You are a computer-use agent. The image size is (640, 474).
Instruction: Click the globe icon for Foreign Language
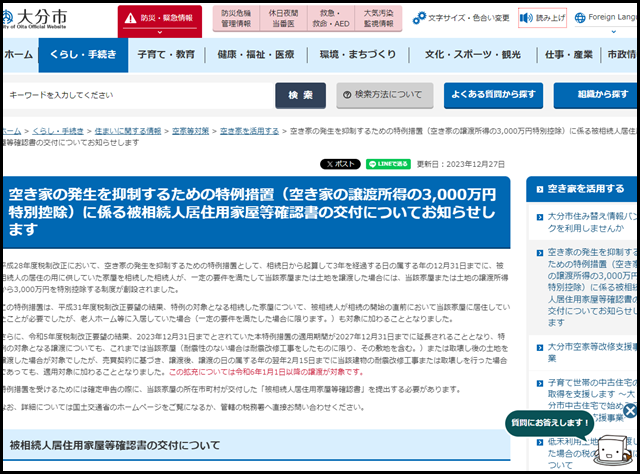580,18
